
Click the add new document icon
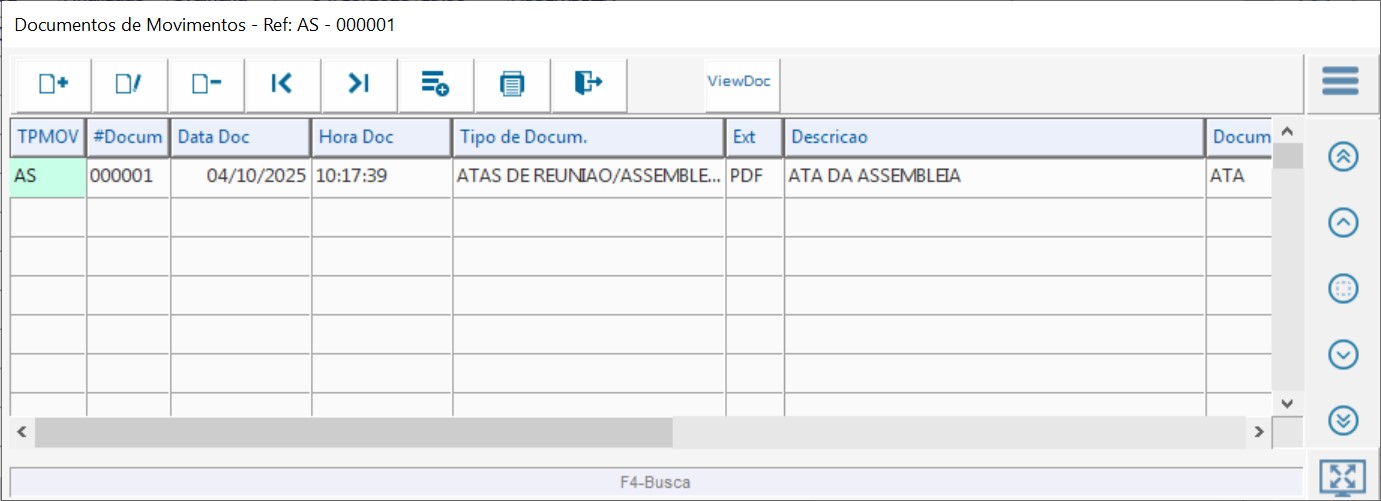click(x=53, y=84)
